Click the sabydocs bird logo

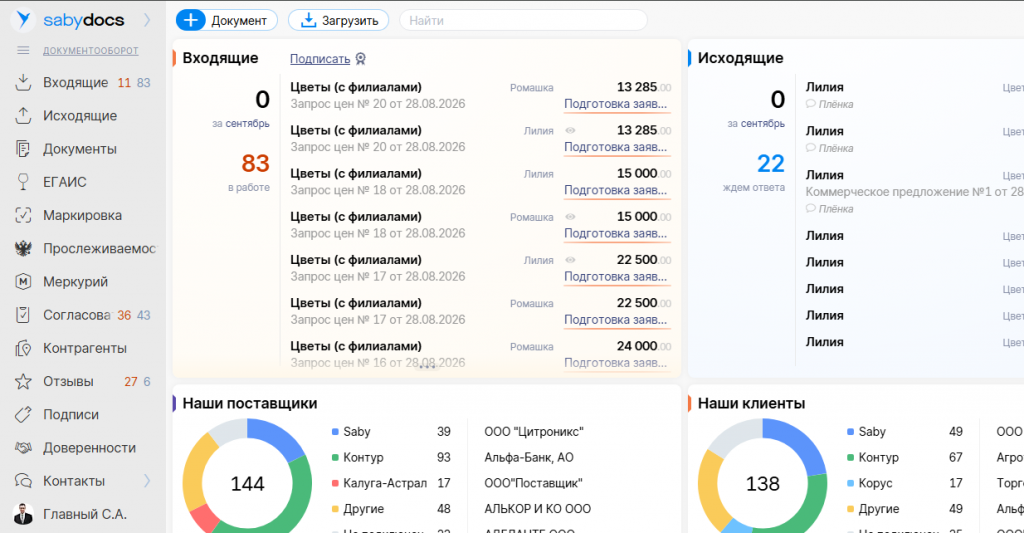tap(24, 20)
